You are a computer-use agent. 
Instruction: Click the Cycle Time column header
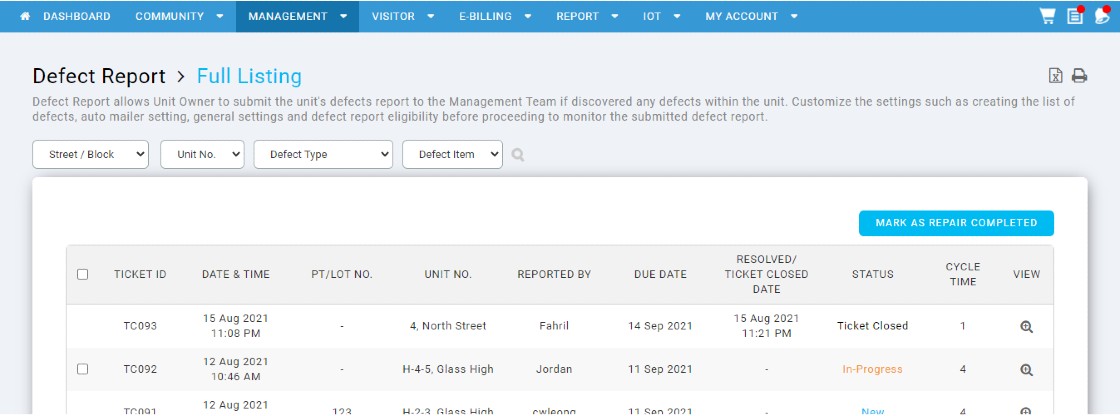pos(963,274)
